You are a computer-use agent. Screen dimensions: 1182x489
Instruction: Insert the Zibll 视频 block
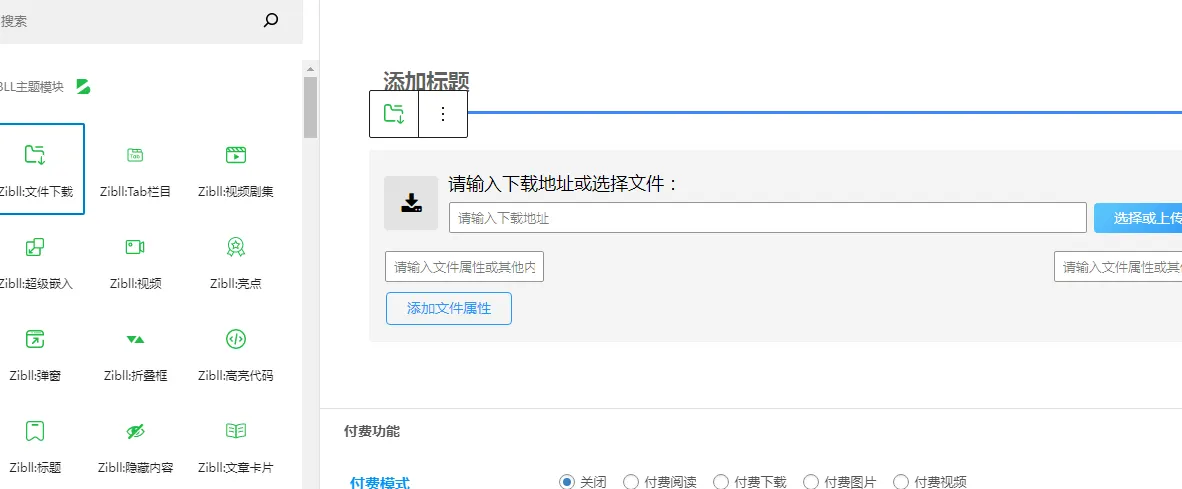[135, 261]
